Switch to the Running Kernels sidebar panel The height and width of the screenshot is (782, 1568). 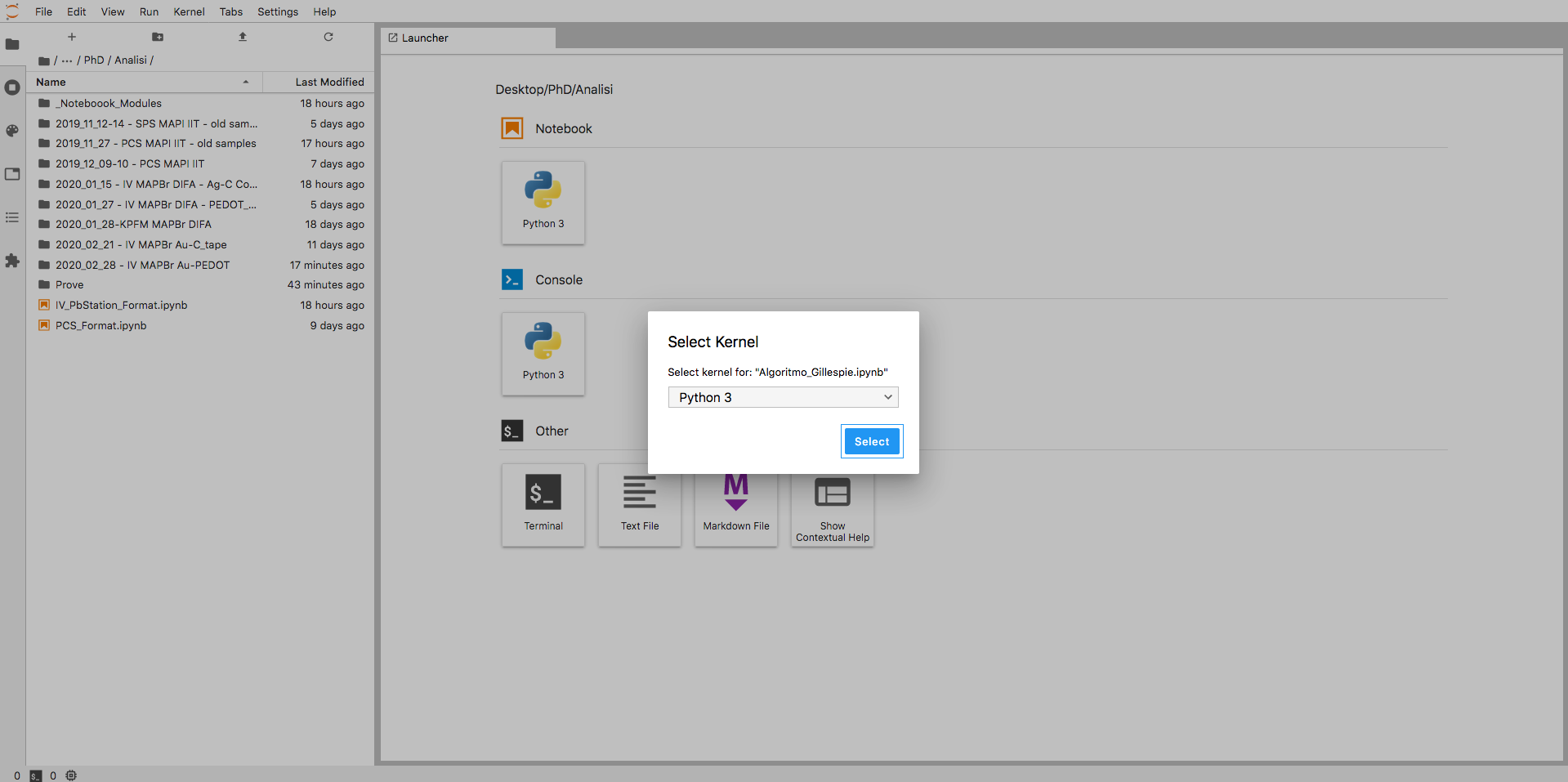[12, 87]
